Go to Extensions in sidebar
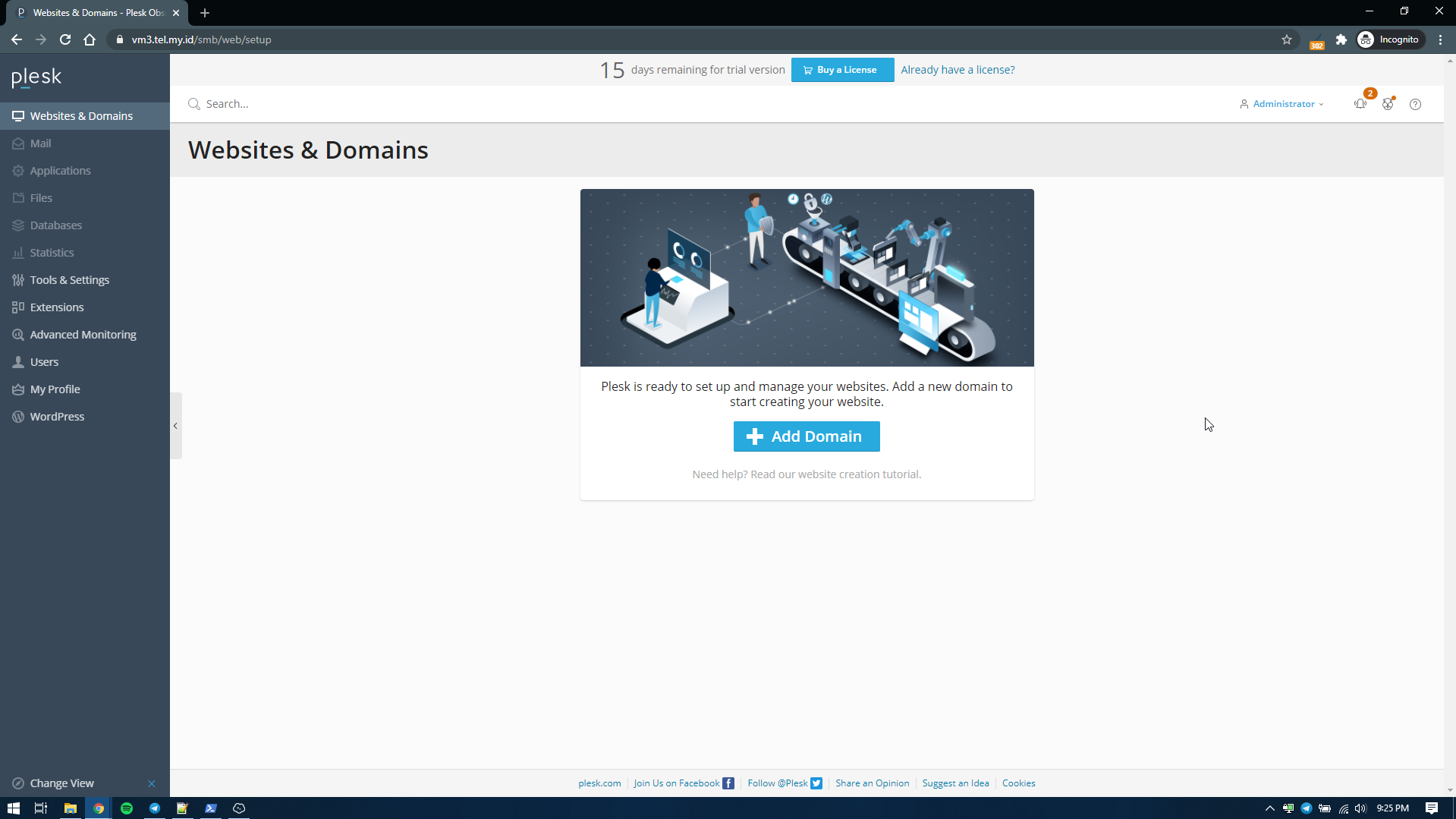Viewport: 1456px width, 819px height. point(57,307)
